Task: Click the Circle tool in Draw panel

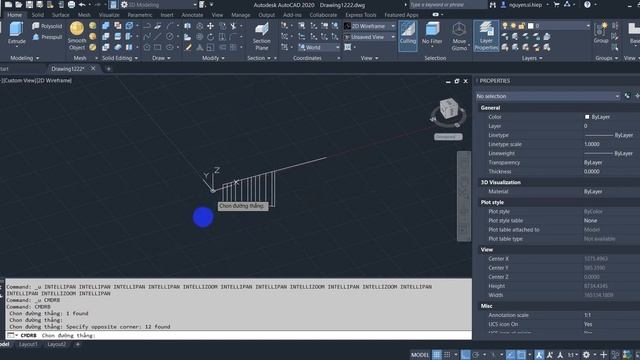Action: coord(169,37)
